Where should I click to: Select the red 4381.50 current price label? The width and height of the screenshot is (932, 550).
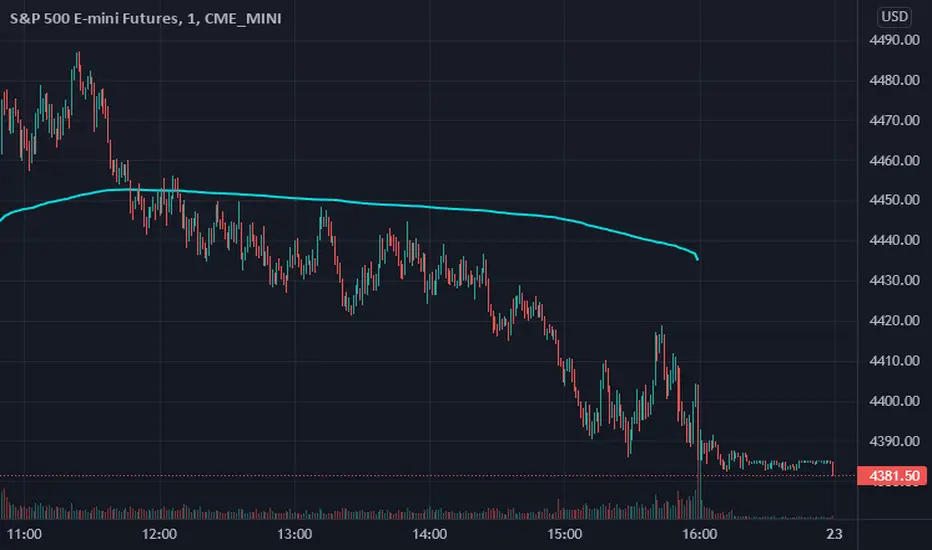(x=894, y=476)
